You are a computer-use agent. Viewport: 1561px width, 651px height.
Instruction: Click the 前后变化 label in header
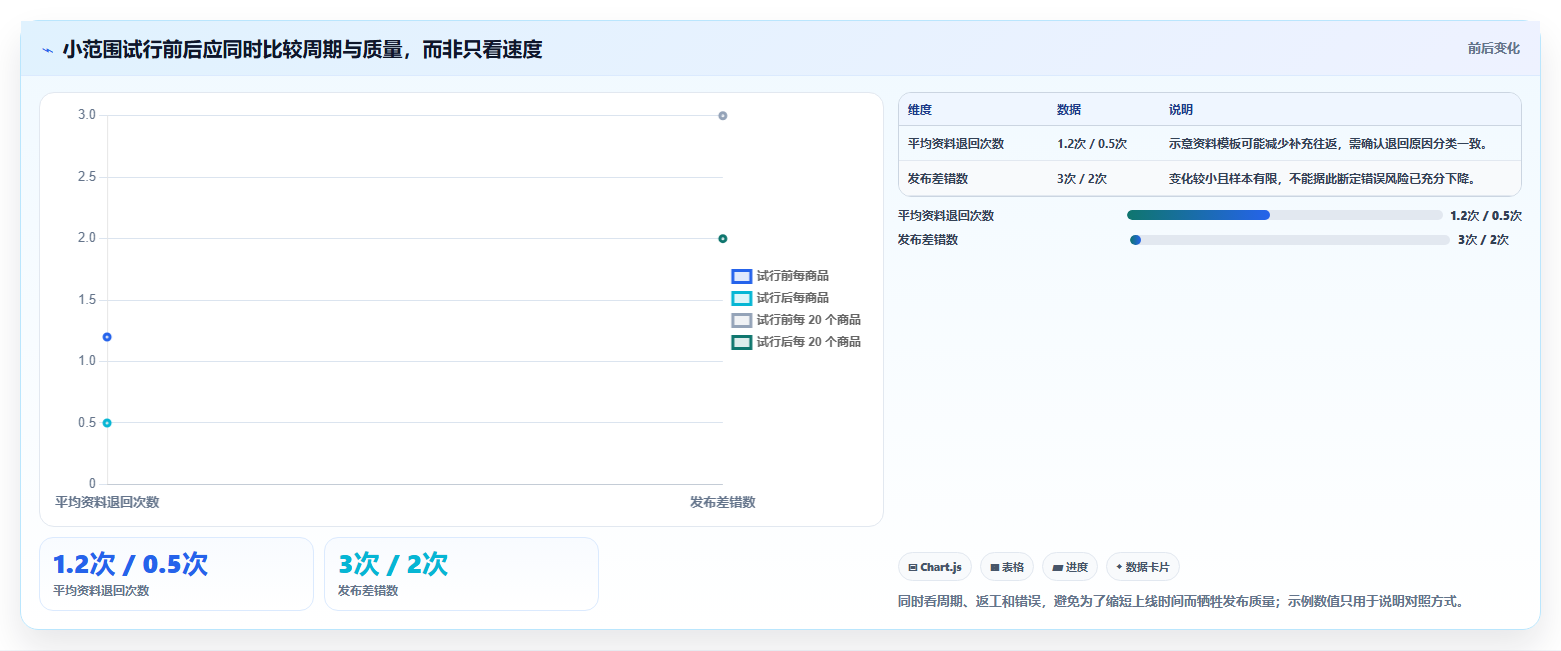pyautogui.click(x=1494, y=49)
